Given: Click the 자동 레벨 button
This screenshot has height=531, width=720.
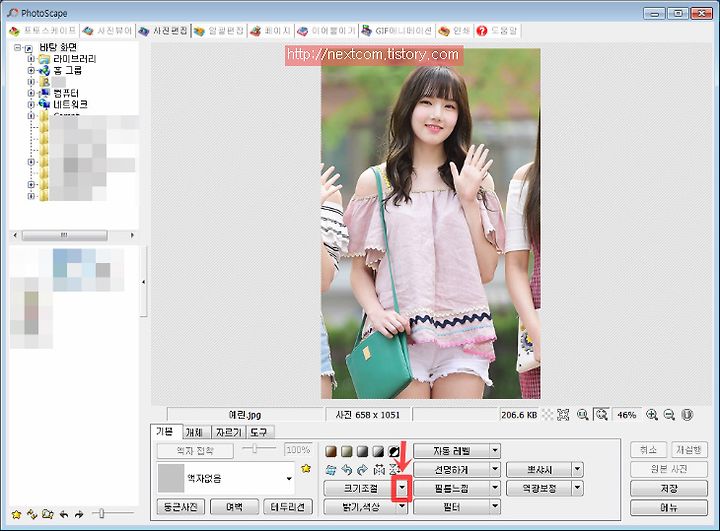Looking at the screenshot, I should [x=452, y=451].
